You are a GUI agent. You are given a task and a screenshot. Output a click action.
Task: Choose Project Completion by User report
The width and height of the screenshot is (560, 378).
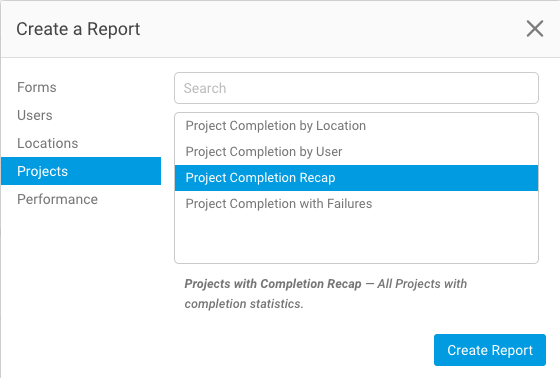pos(356,152)
